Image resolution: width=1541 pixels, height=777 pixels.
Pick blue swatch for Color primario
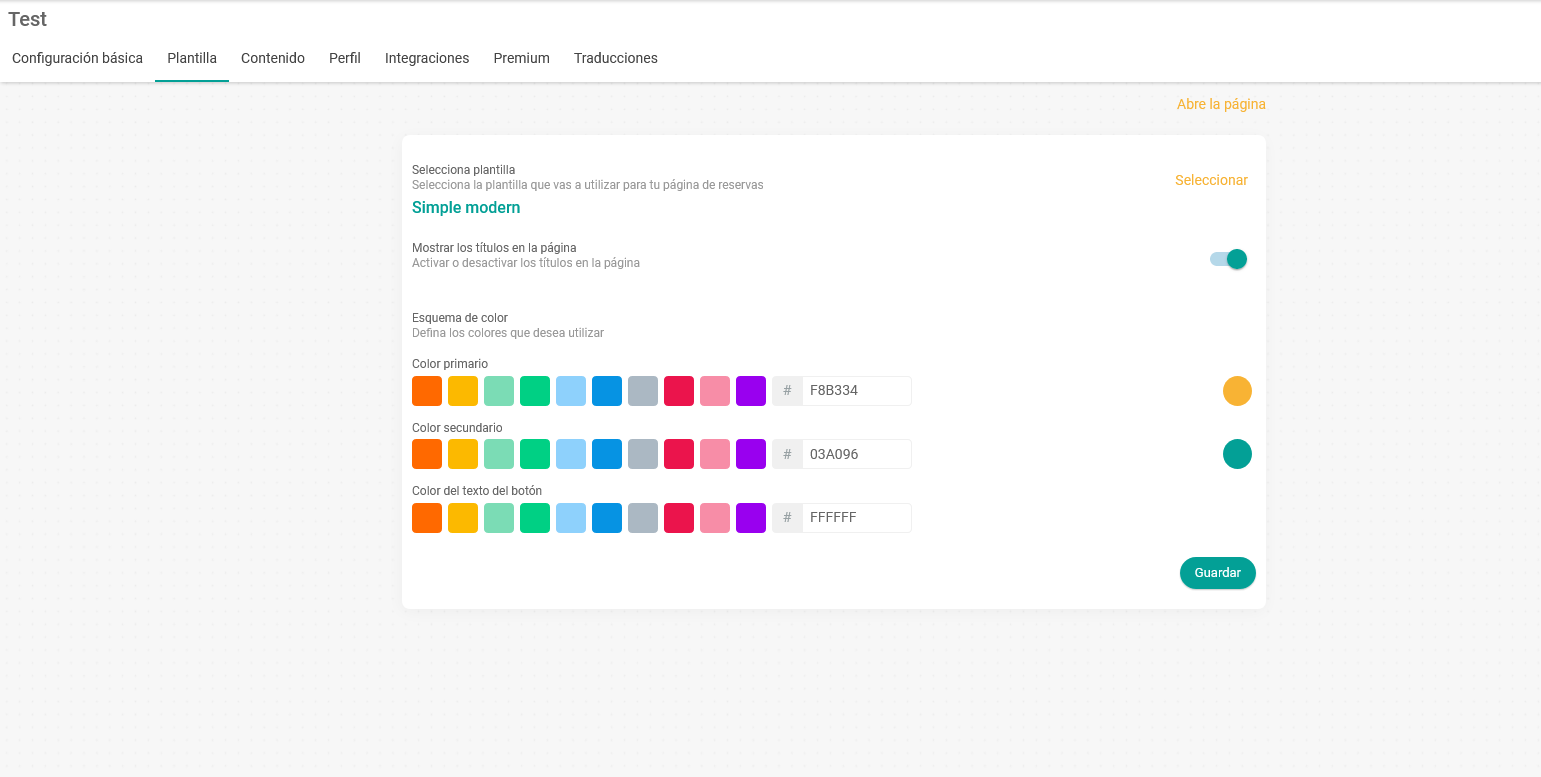pyautogui.click(x=607, y=391)
